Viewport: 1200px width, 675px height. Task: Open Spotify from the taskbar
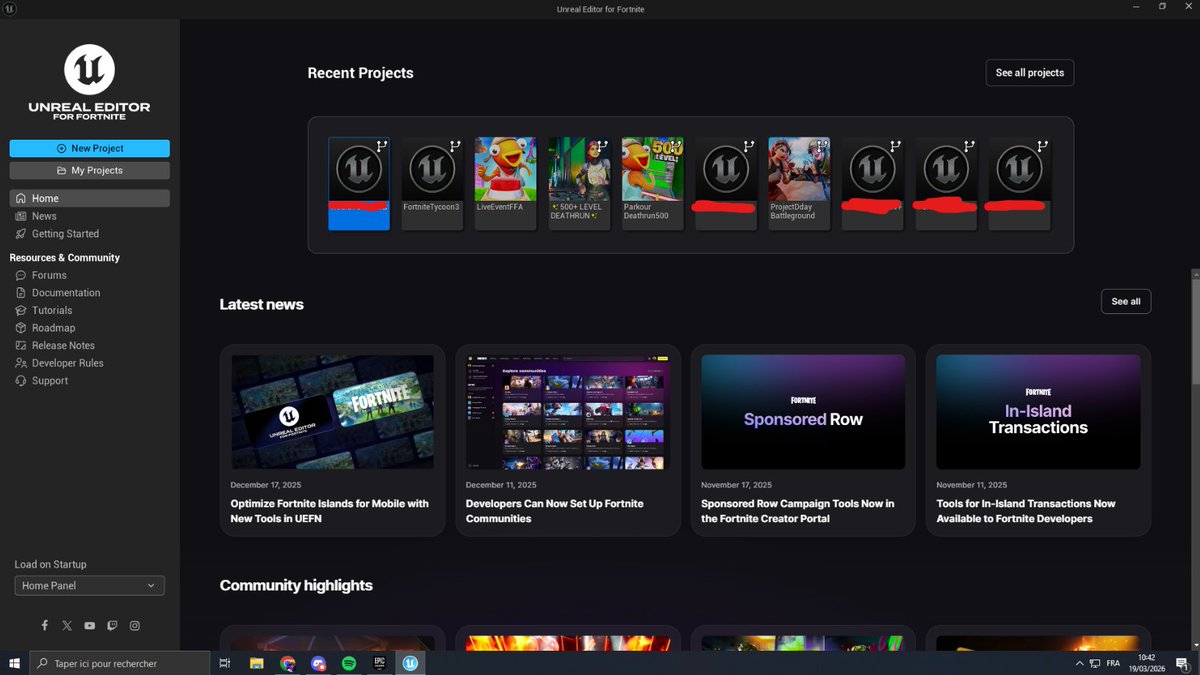[349, 663]
